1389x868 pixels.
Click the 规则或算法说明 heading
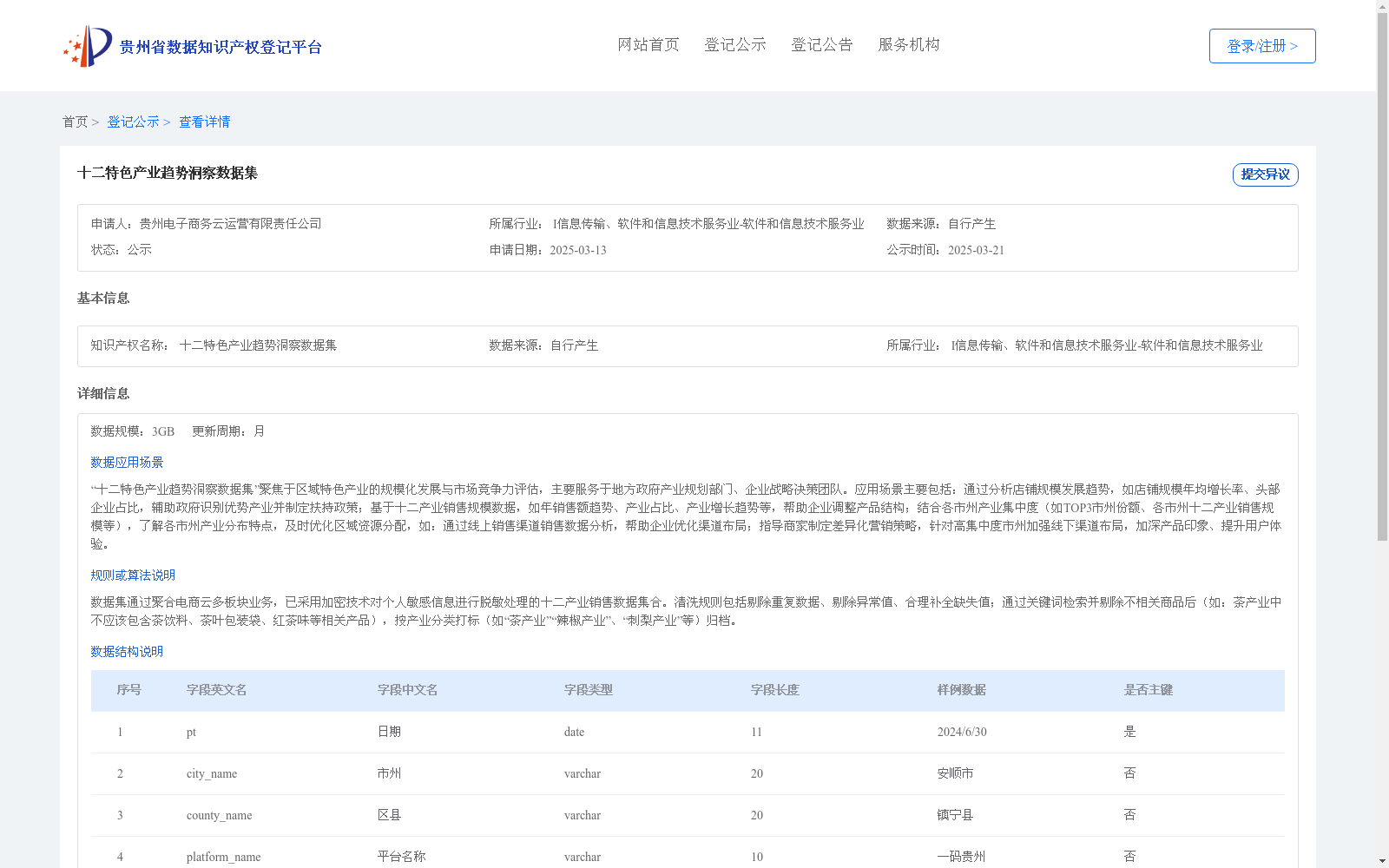[x=133, y=575]
